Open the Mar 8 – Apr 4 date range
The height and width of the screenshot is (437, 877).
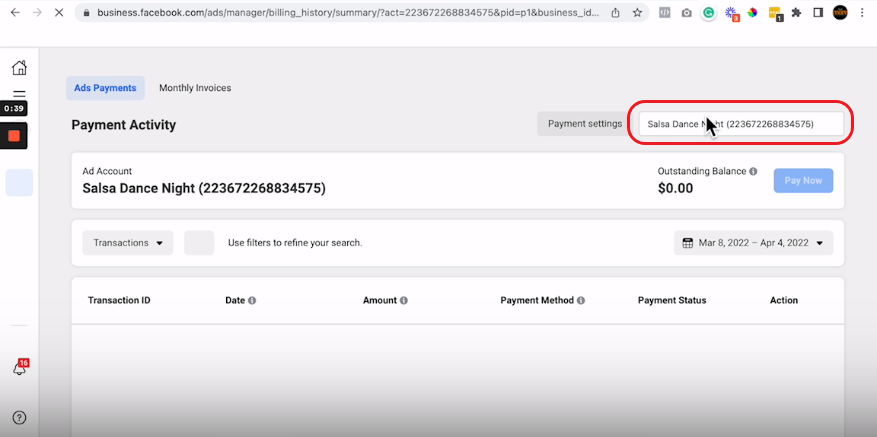[753, 243]
